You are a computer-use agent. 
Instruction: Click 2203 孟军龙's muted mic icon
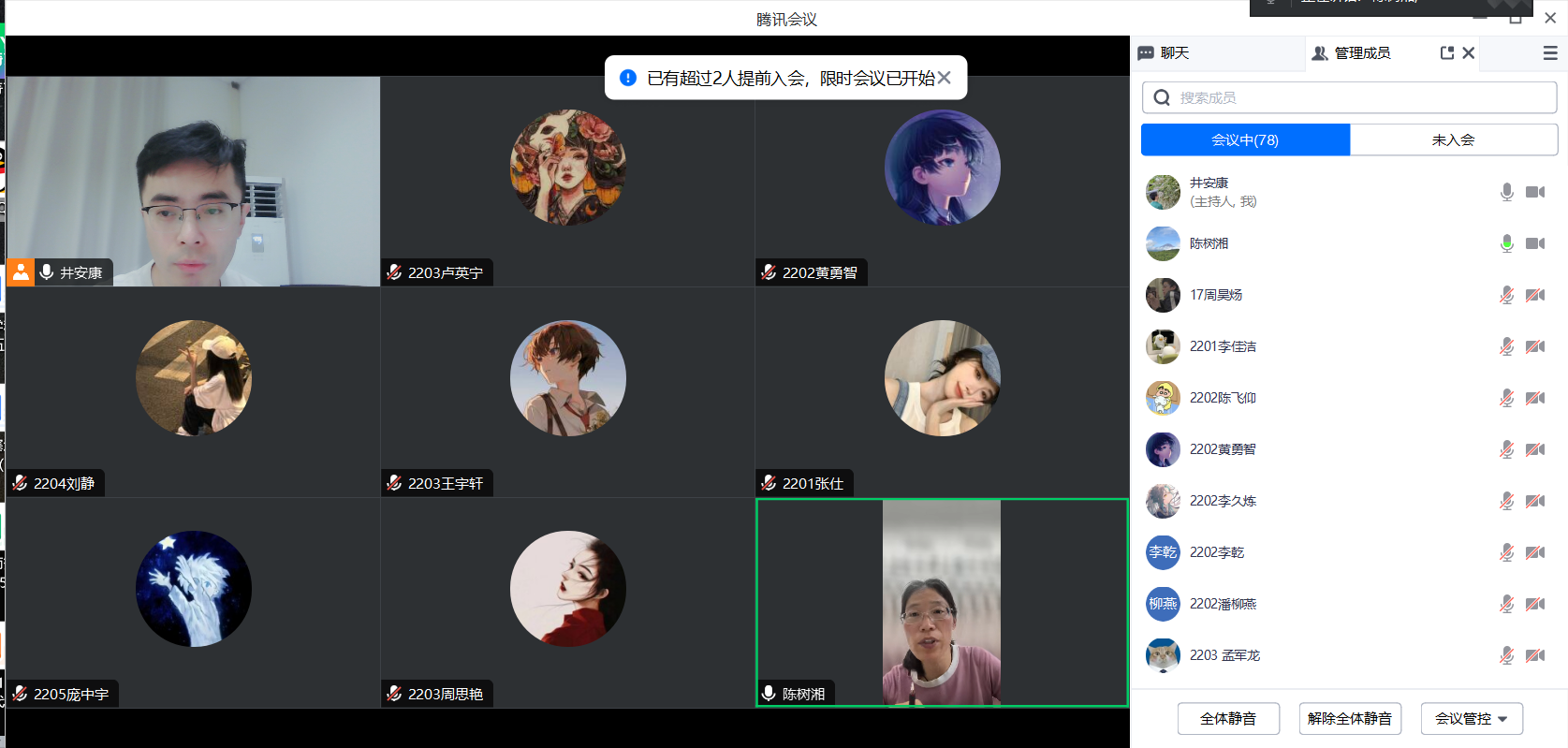[1506, 655]
